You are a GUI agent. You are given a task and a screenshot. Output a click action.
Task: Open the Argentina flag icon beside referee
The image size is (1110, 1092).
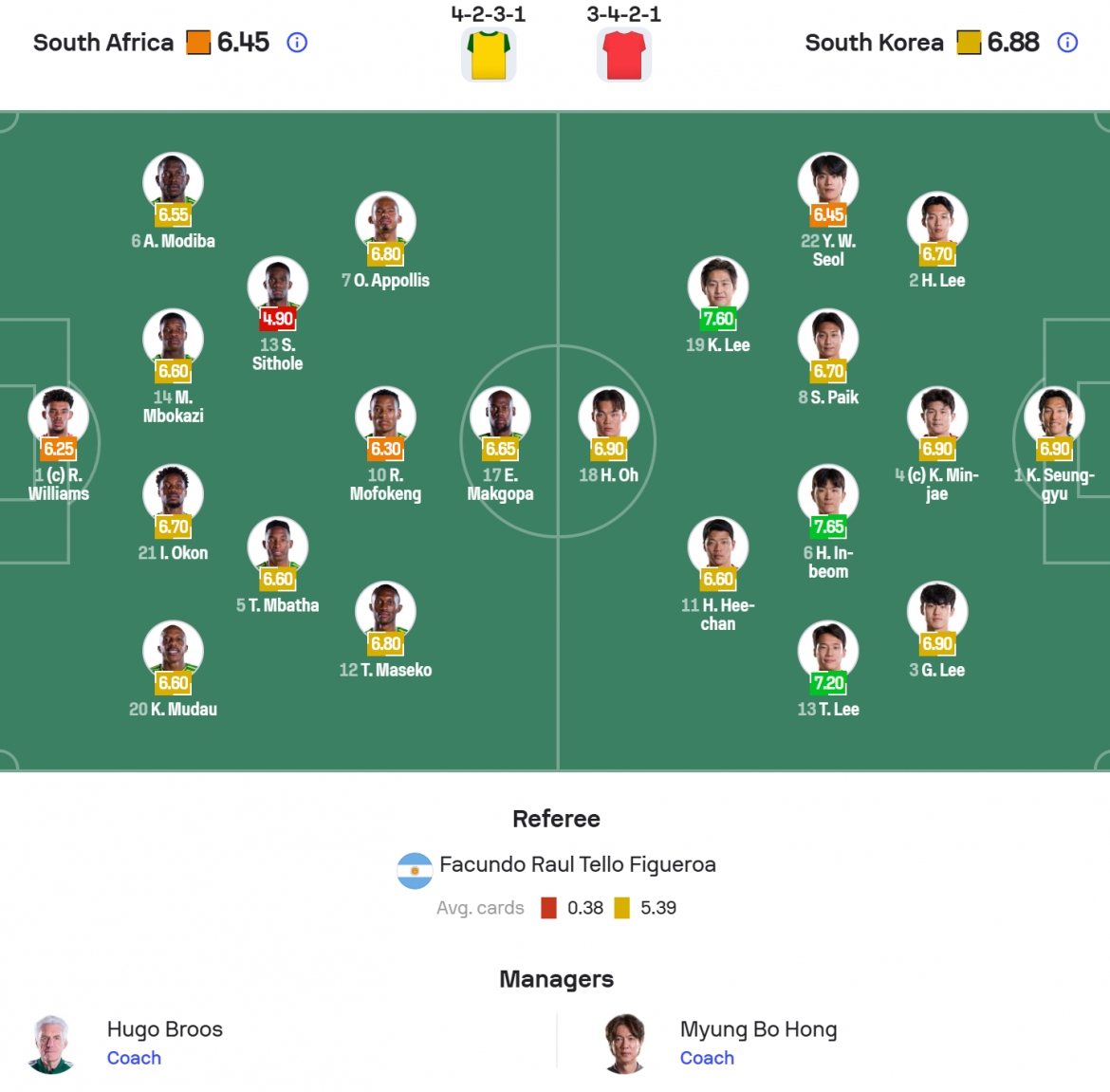point(415,871)
